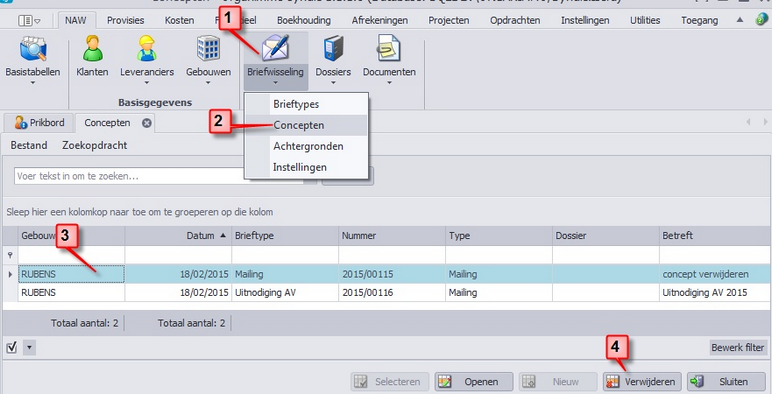Sort by the Betreft column header
Image resolution: width=772 pixels, height=394 pixels.
[715, 236]
